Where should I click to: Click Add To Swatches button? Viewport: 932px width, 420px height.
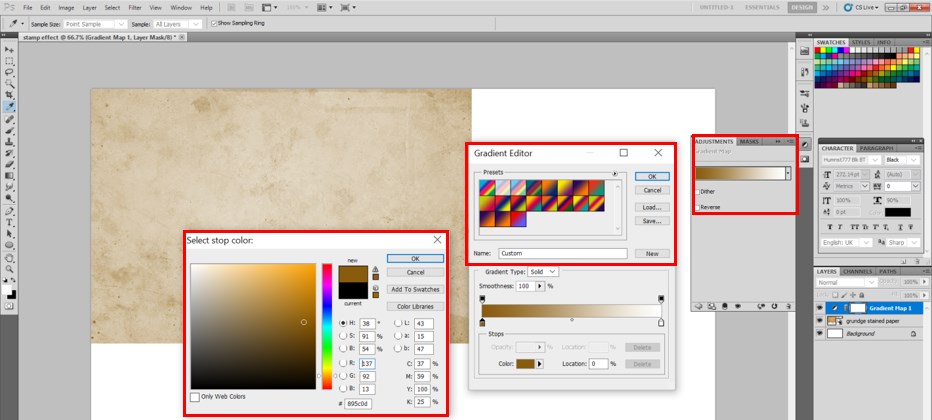coord(415,289)
